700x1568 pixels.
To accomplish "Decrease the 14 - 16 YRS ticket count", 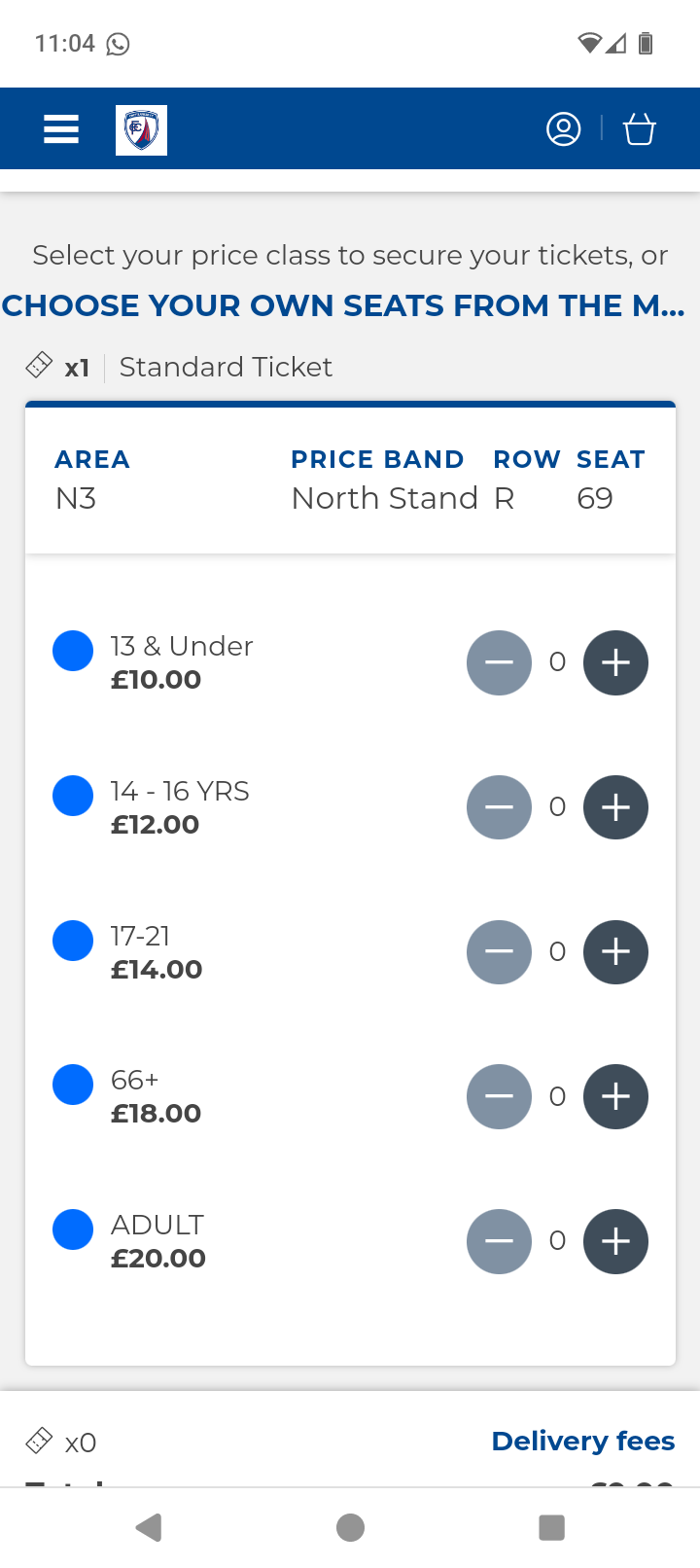I will (499, 807).
